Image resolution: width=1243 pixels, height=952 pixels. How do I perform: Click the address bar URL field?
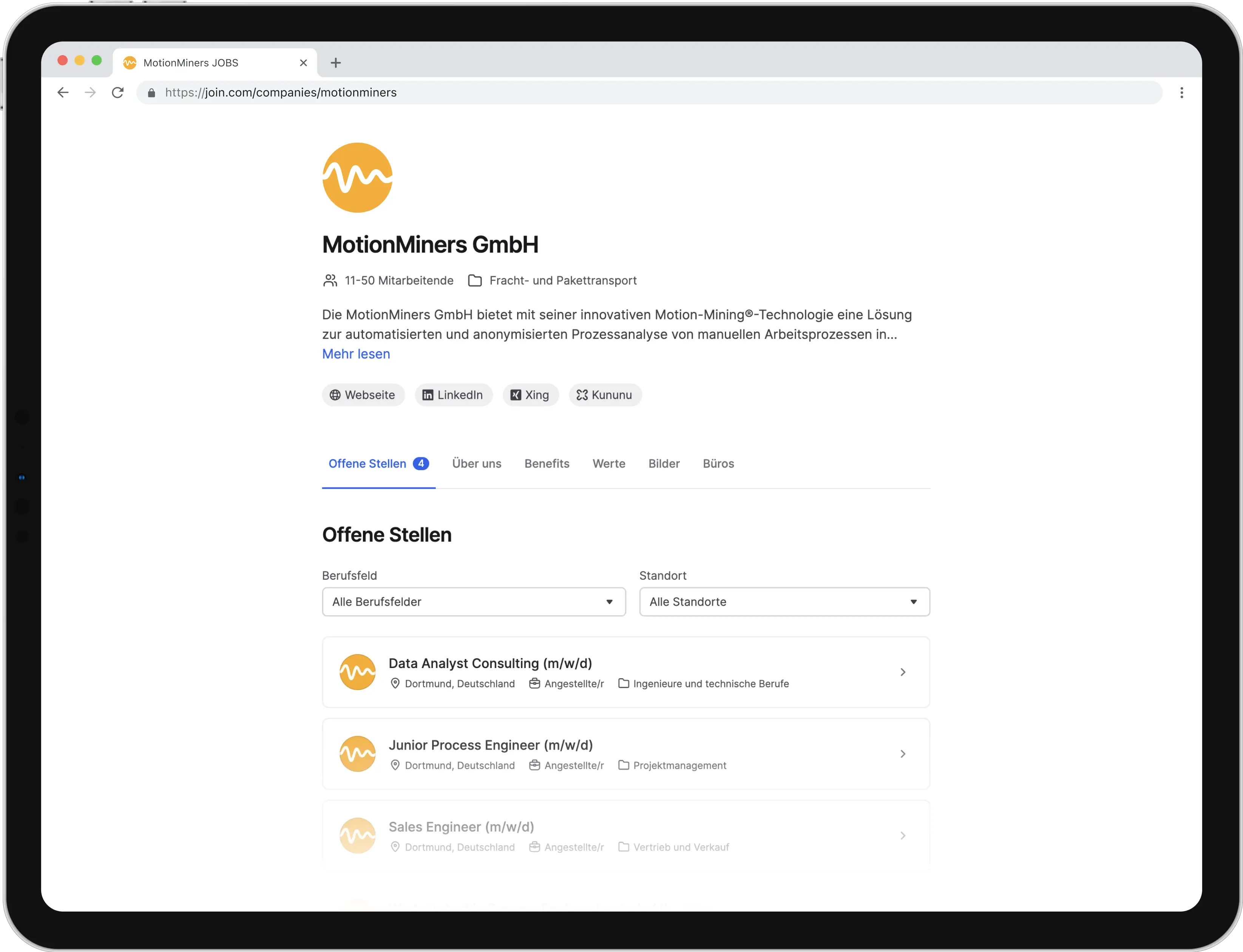[649, 93]
